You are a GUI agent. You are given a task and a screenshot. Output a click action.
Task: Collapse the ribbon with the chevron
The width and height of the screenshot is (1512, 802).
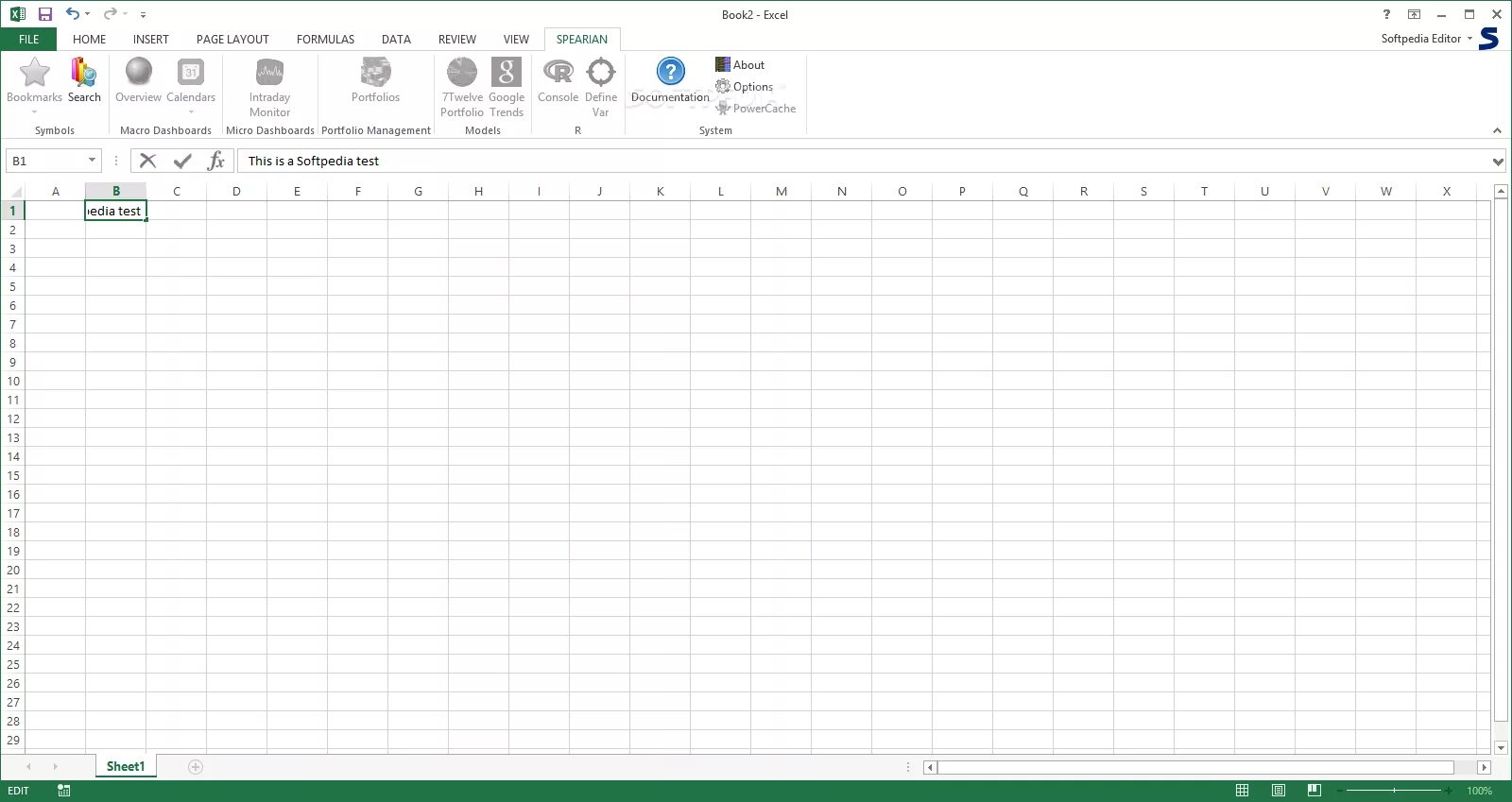click(1497, 130)
